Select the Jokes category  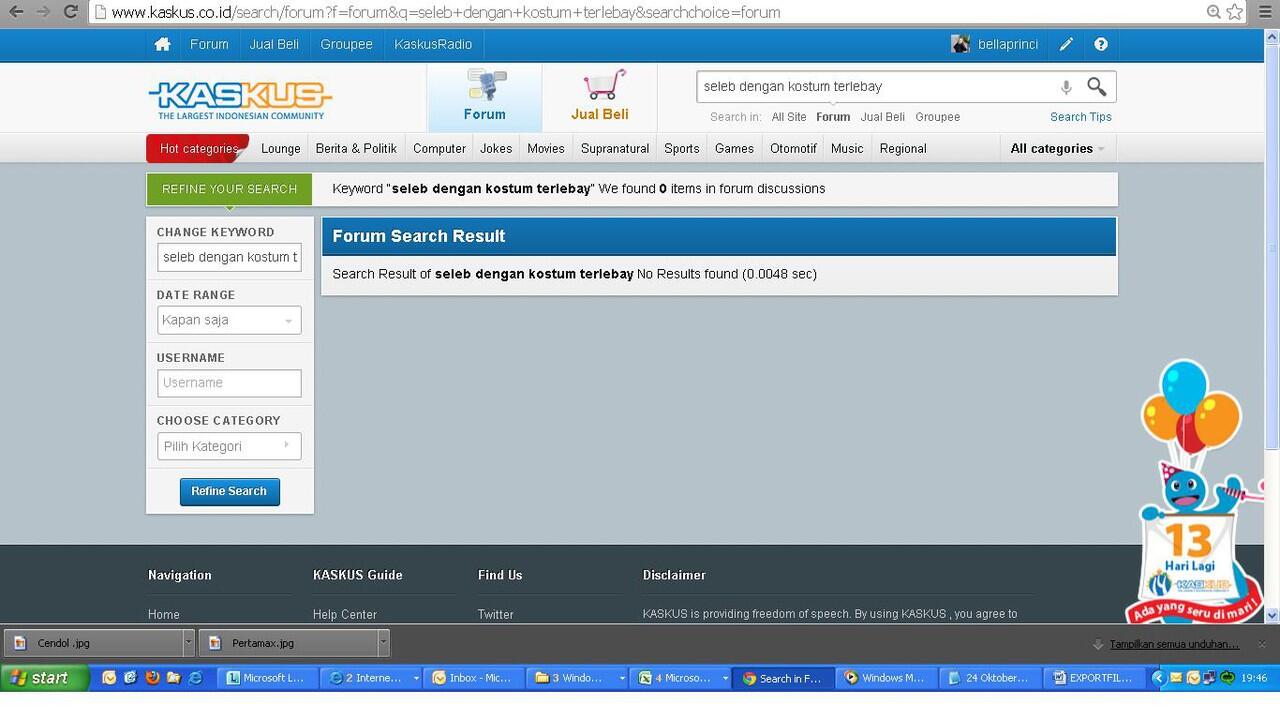pos(496,148)
